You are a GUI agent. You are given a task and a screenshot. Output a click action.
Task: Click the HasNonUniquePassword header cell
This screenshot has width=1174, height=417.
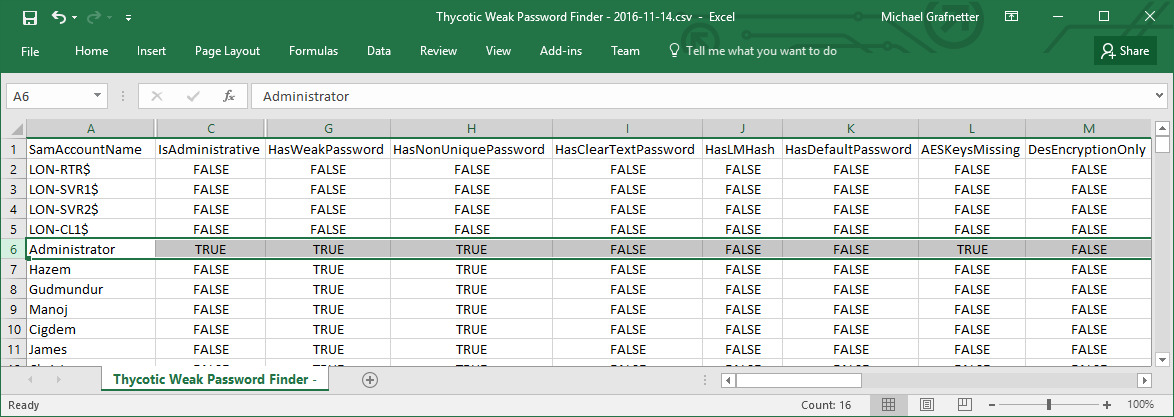coord(471,150)
